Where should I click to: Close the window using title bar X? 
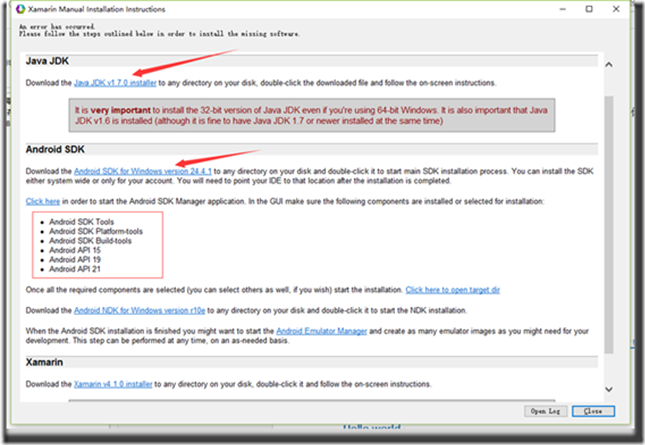coord(616,9)
